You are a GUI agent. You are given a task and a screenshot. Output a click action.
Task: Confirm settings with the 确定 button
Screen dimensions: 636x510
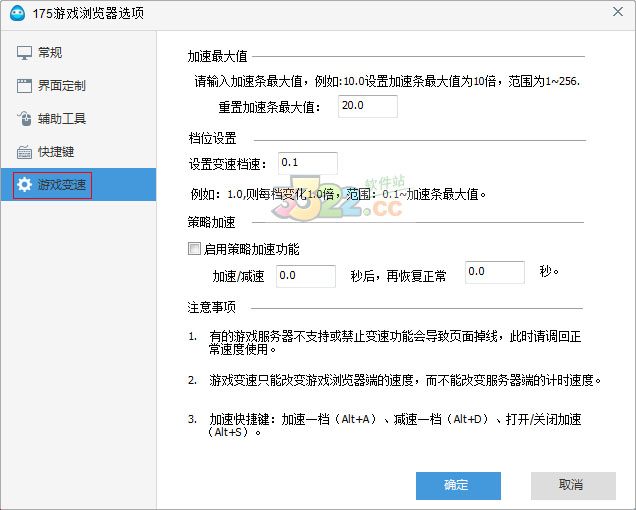pos(458,486)
